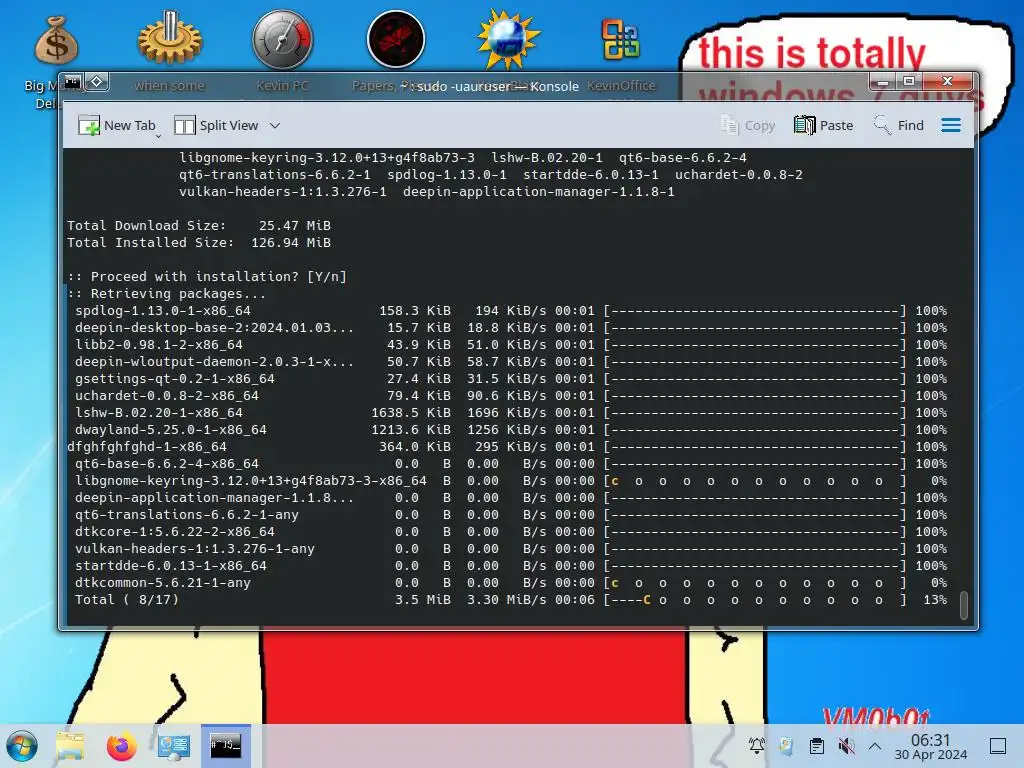Click the lshw-B.02.20-1-x86_64 row
This screenshot has height=768, width=1024.
click(x=511, y=412)
